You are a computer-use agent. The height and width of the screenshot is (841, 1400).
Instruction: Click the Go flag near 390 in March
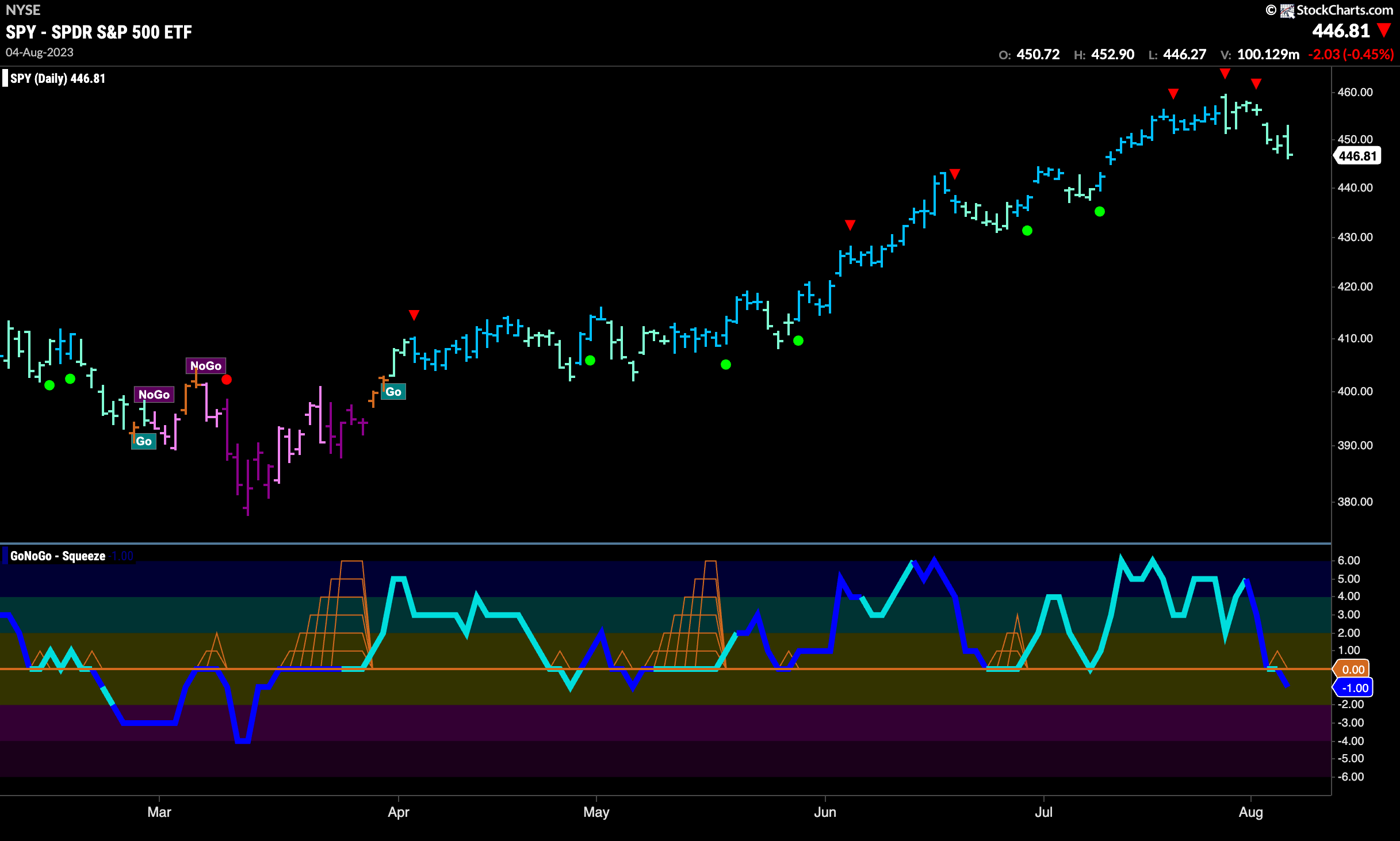(x=144, y=441)
